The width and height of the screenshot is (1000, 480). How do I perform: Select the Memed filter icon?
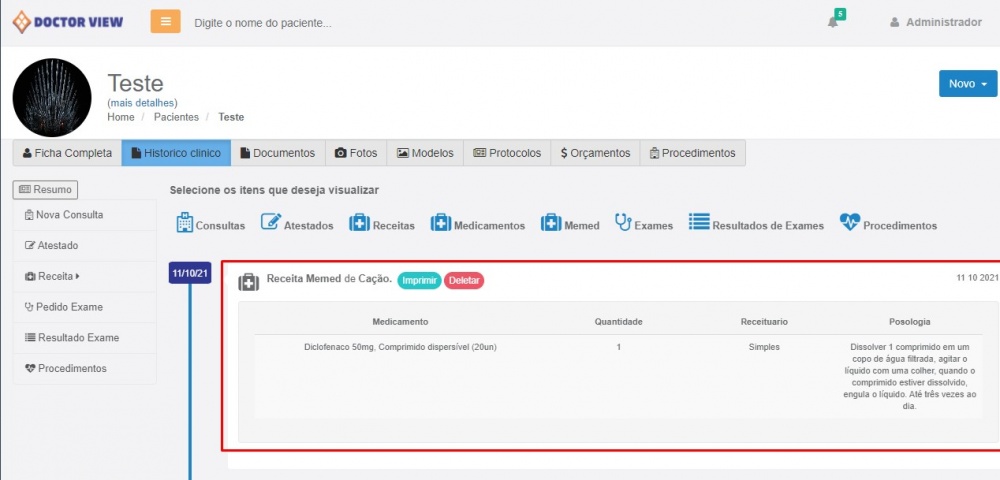[550, 223]
